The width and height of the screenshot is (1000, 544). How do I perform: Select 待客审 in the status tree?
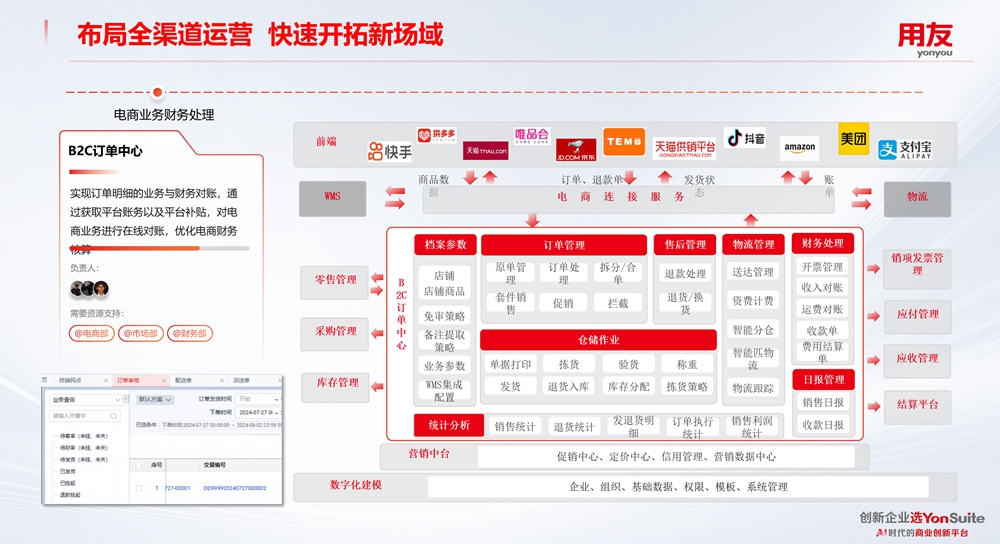point(84,436)
